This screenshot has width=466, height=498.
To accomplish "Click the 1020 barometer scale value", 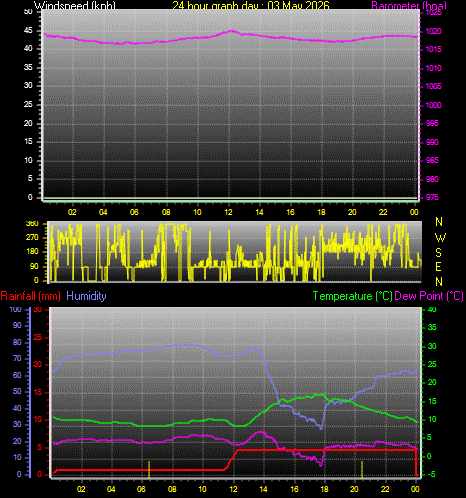I will pos(434,31).
